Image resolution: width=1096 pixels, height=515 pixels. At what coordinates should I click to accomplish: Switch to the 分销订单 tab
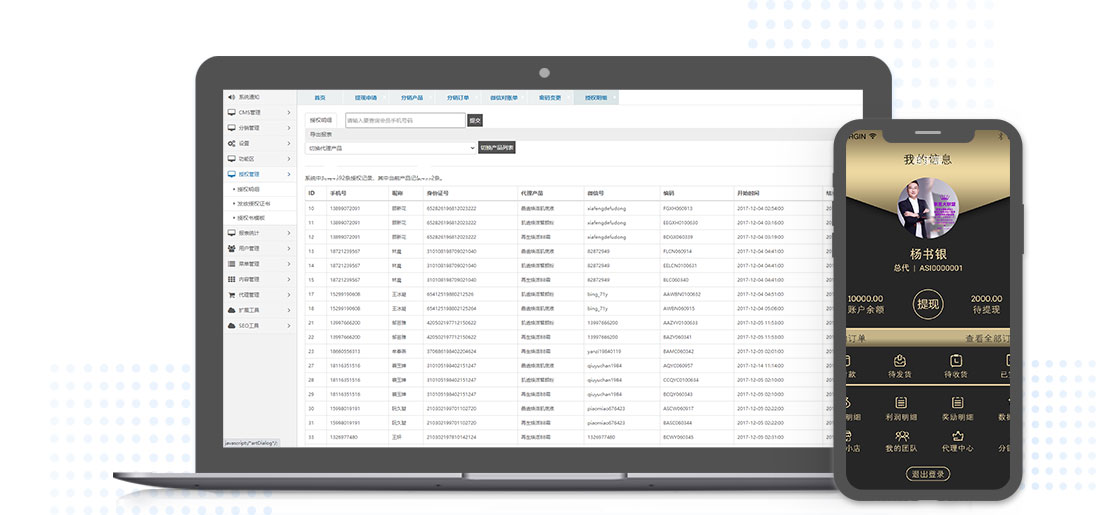click(458, 98)
